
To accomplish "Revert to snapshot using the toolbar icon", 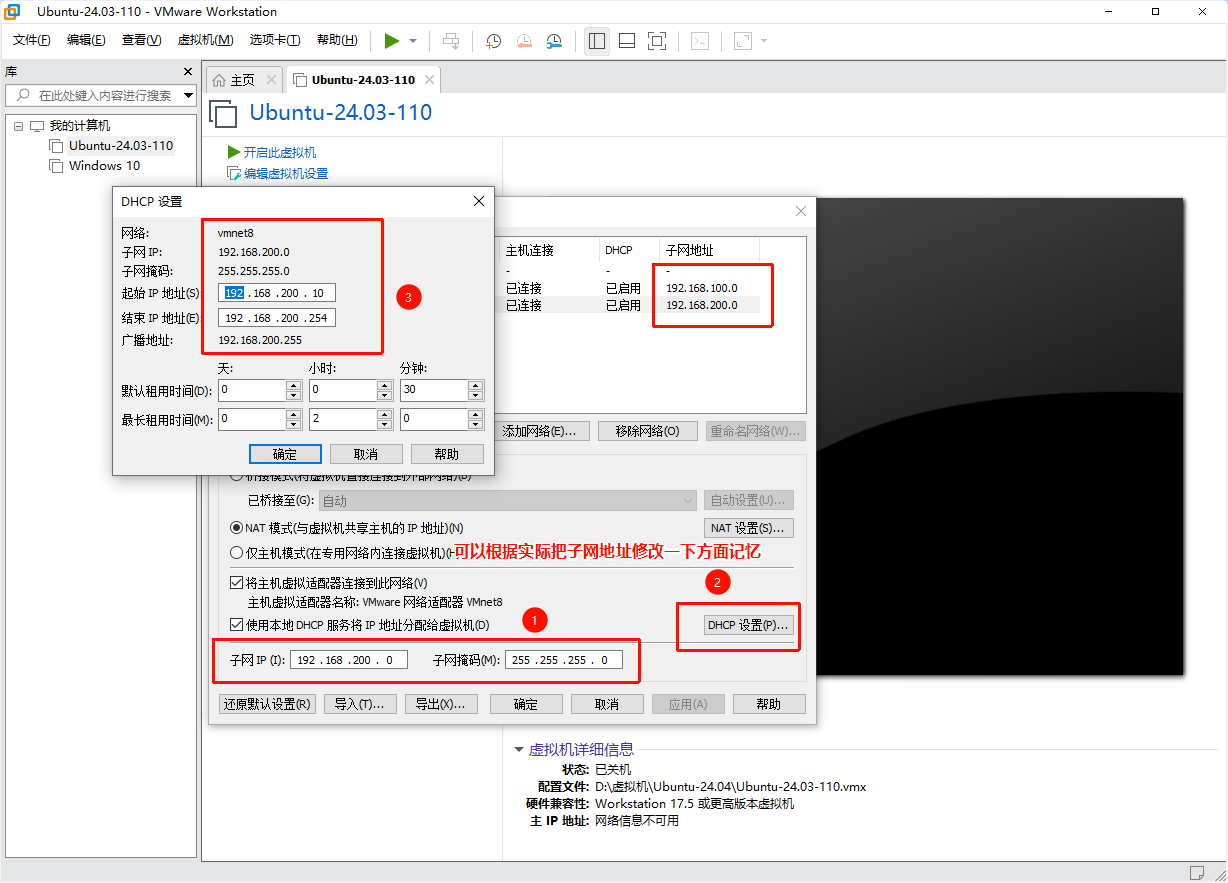I will (524, 41).
